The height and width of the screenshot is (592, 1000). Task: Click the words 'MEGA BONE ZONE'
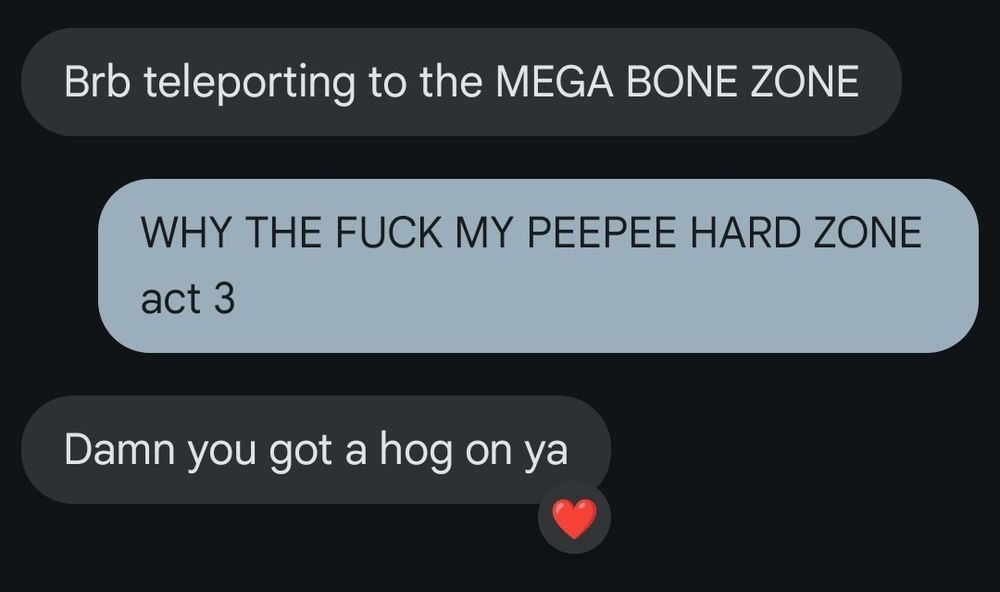(x=677, y=82)
